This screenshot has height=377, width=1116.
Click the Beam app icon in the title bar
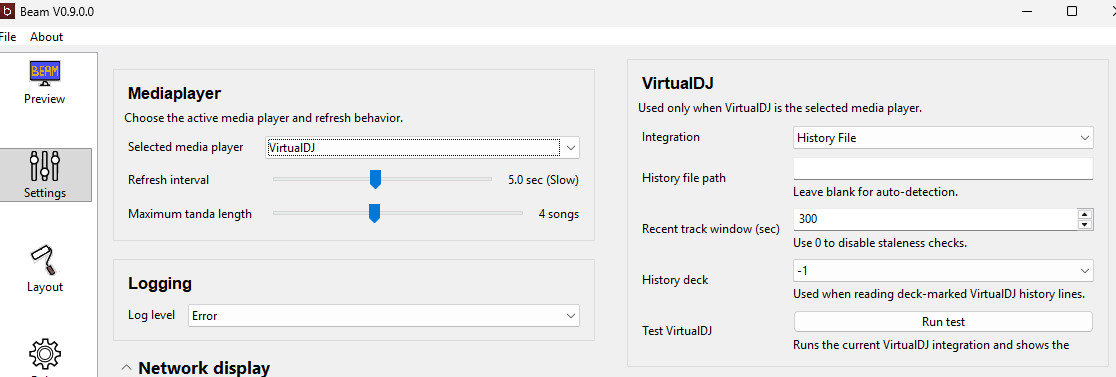point(8,11)
